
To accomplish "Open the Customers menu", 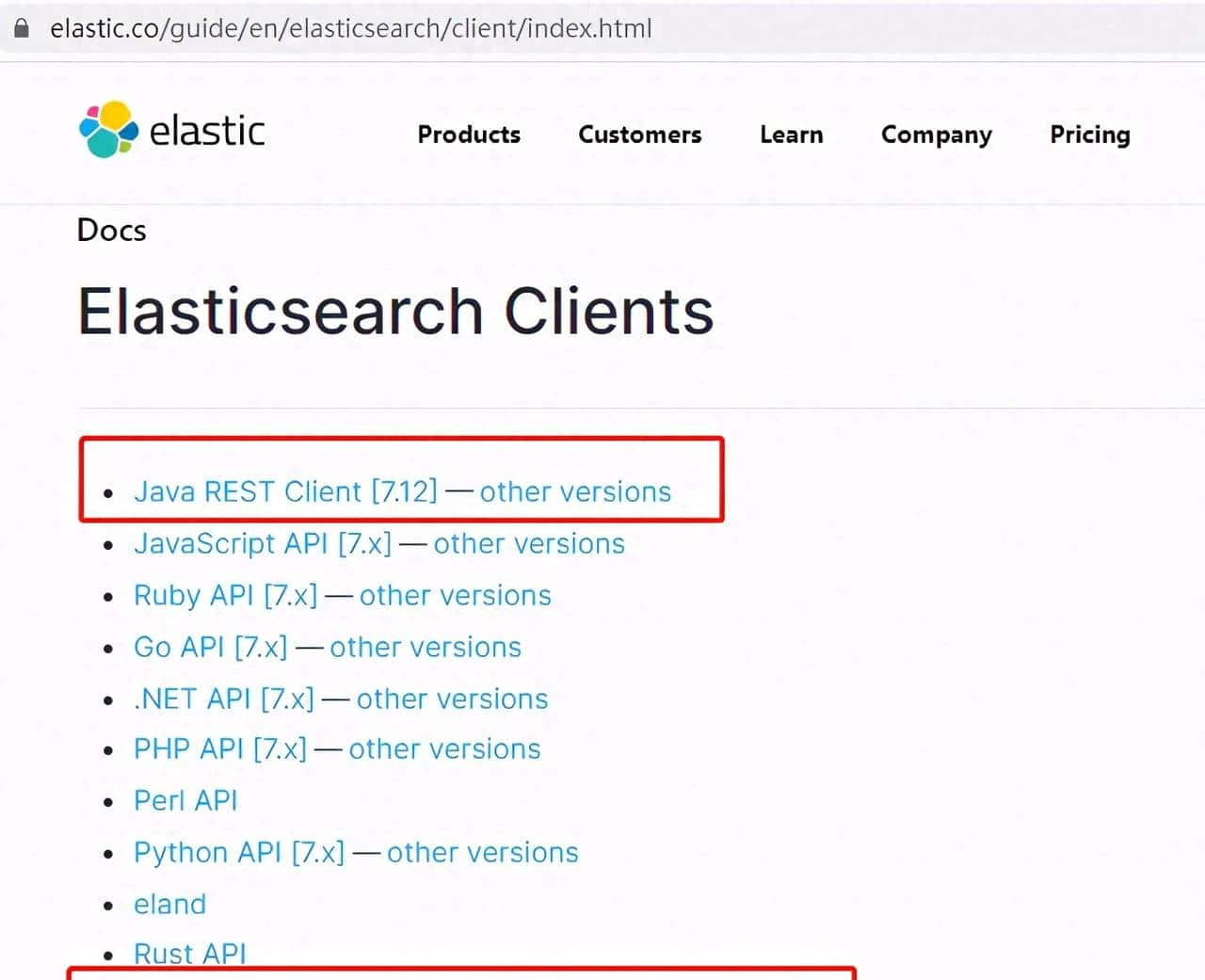I will point(639,135).
